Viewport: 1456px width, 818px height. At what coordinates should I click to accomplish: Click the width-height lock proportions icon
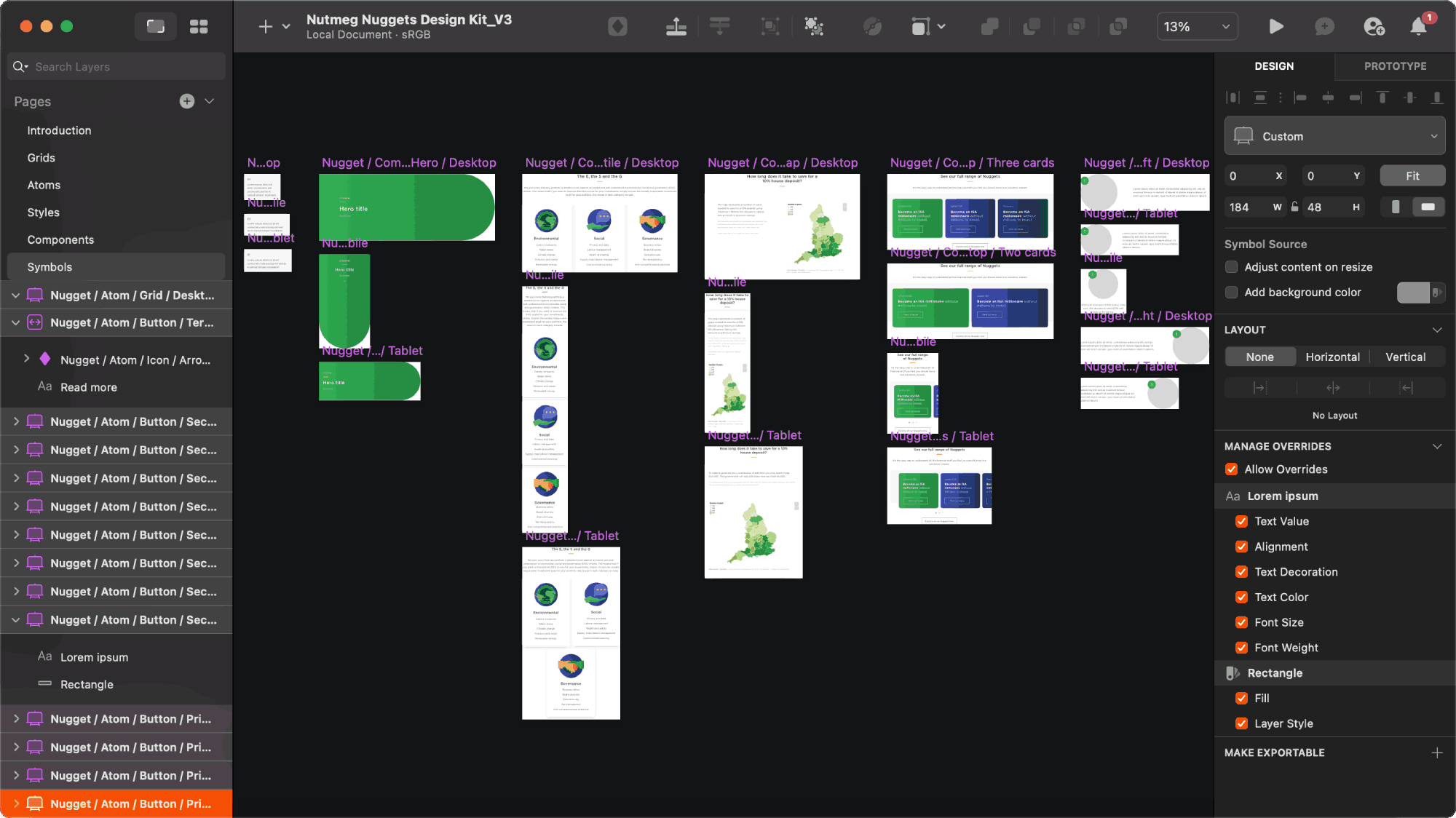(x=1295, y=207)
